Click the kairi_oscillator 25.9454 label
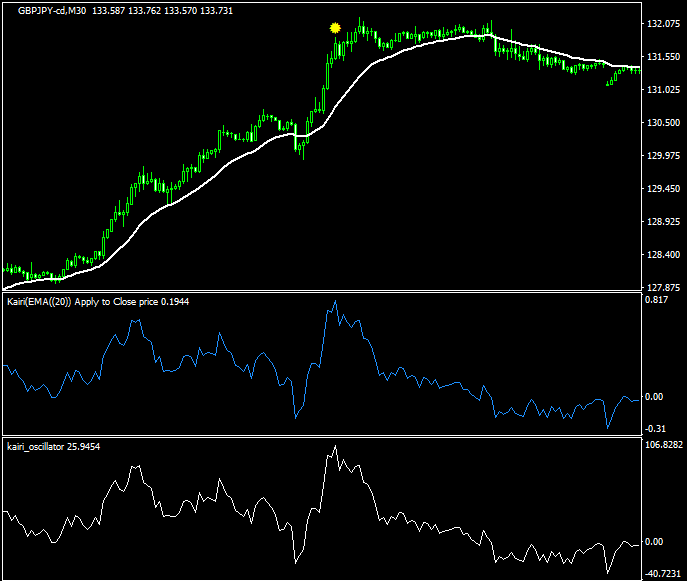 pyautogui.click(x=53, y=446)
